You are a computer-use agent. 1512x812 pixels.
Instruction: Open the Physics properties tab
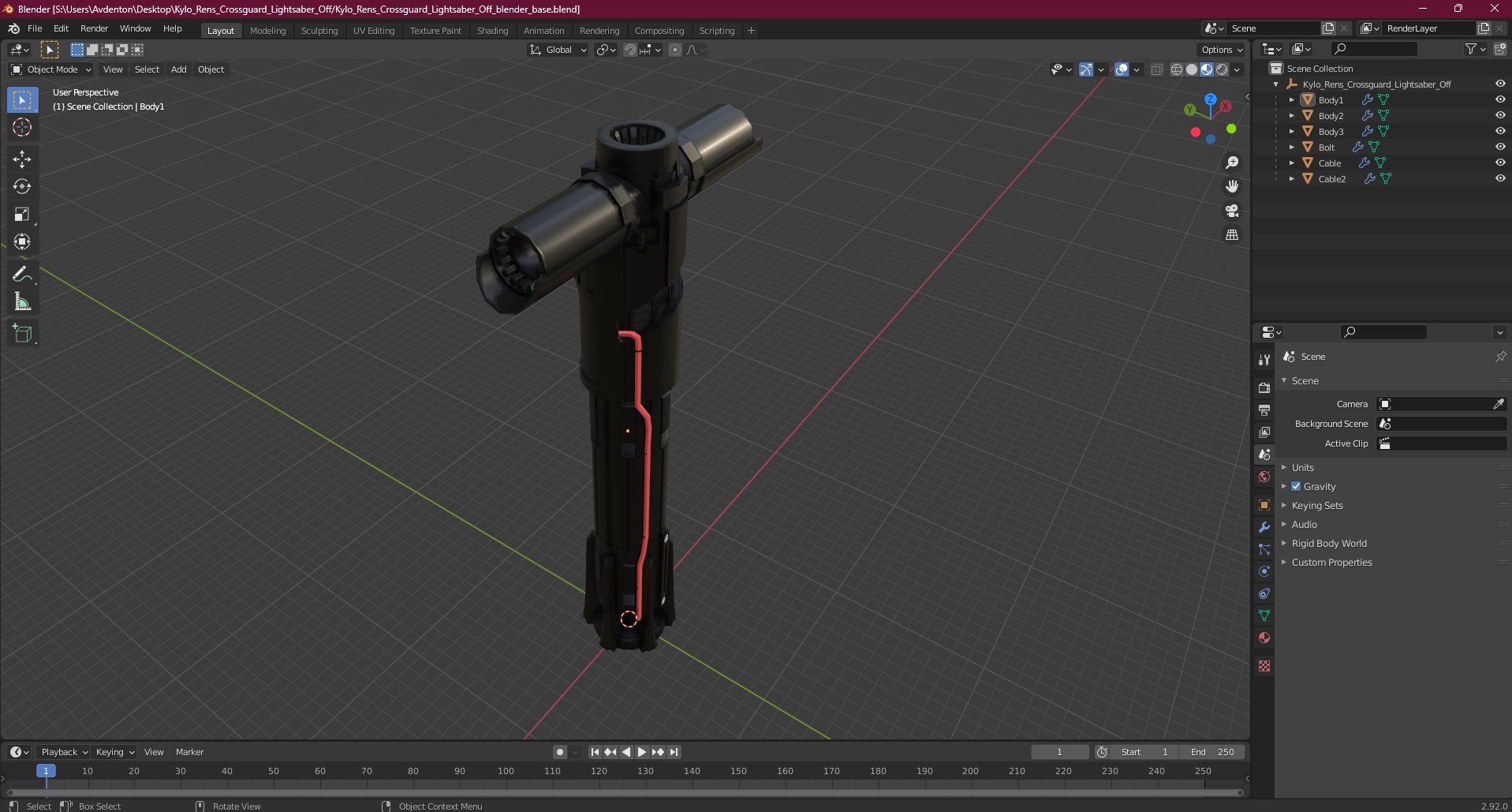(1264, 571)
